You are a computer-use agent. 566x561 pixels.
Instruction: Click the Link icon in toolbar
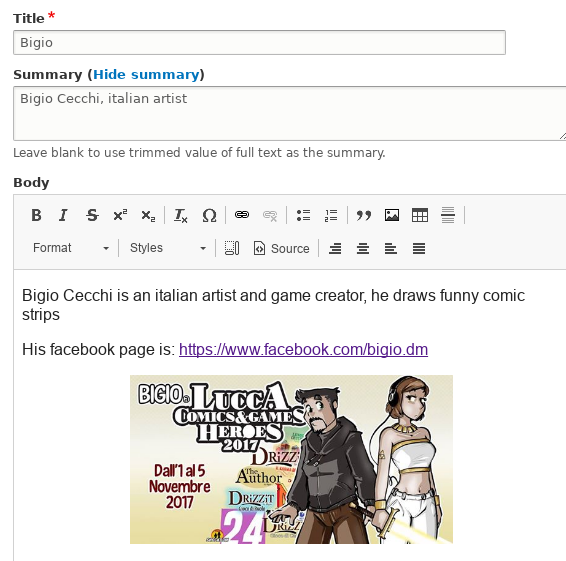(241, 215)
